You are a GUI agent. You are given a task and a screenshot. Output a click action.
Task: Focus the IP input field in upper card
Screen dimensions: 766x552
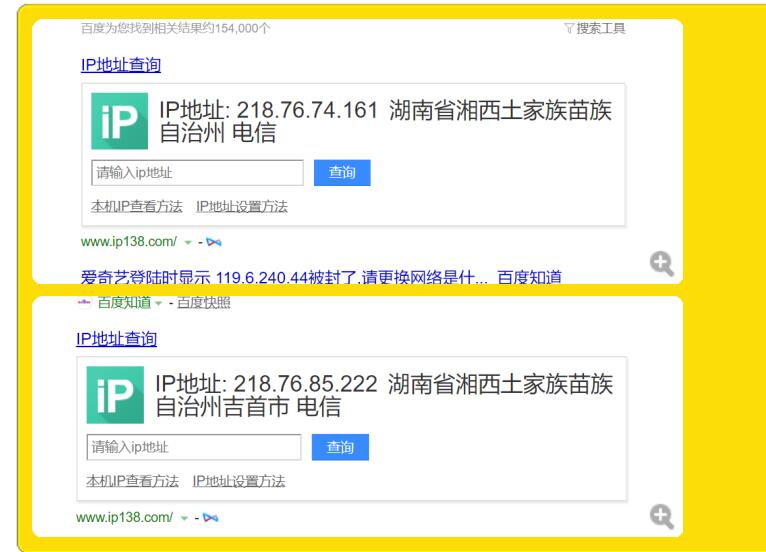(x=197, y=173)
